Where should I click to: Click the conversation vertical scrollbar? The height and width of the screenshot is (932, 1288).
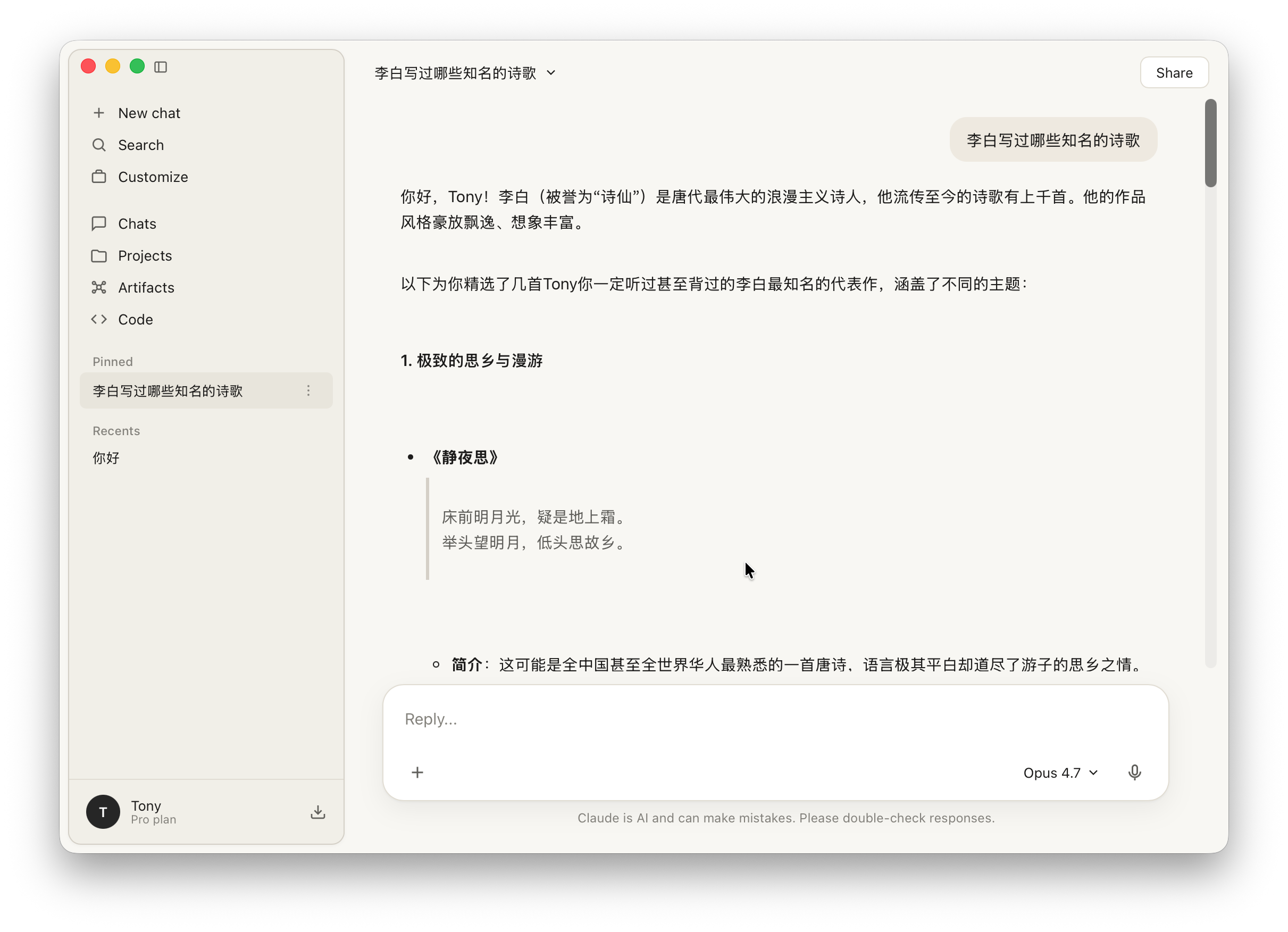[x=1210, y=143]
